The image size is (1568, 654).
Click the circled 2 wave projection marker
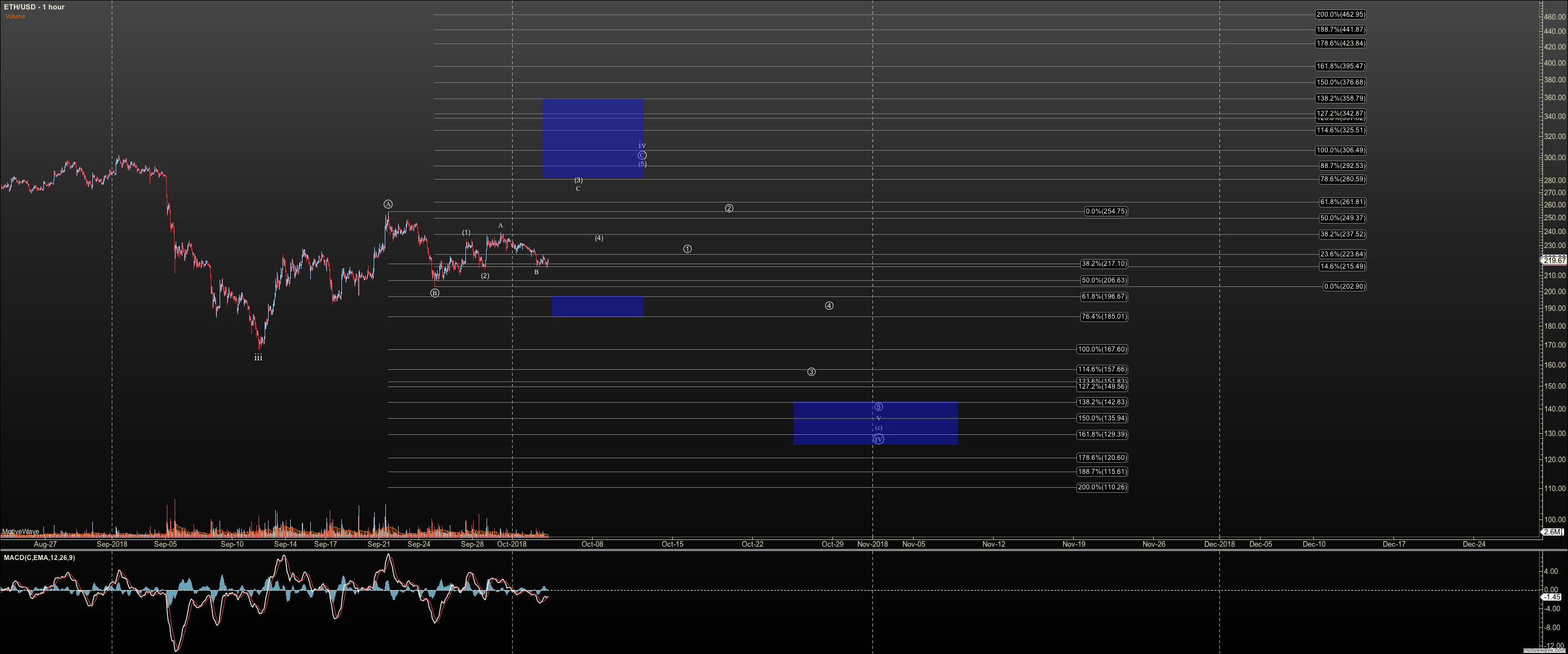(x=729, y=209)
